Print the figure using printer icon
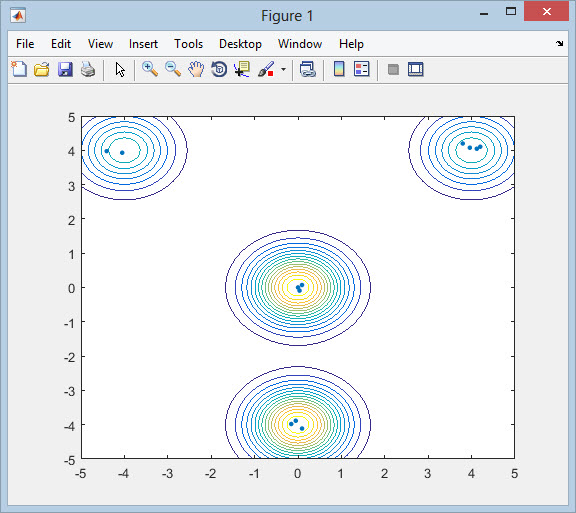Screen dimensions: 576x513 pos(88,69)
